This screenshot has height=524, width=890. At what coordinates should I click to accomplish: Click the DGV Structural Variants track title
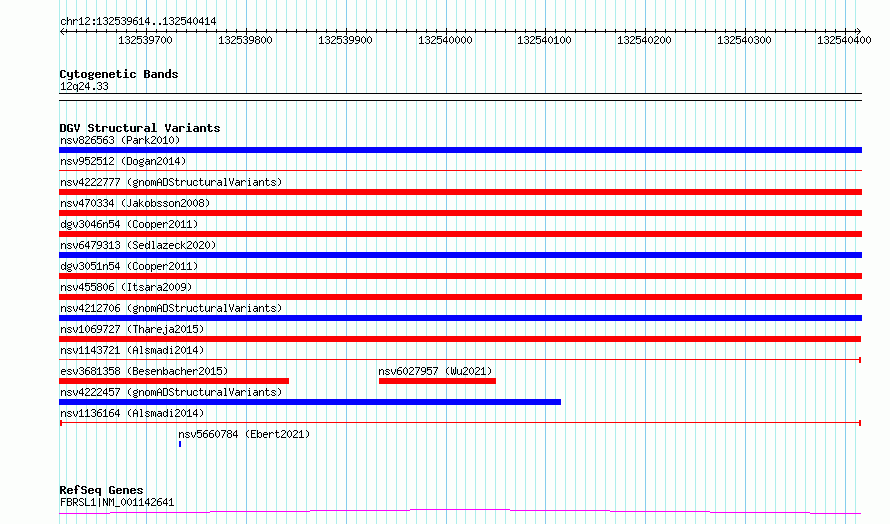coord(140,128)
